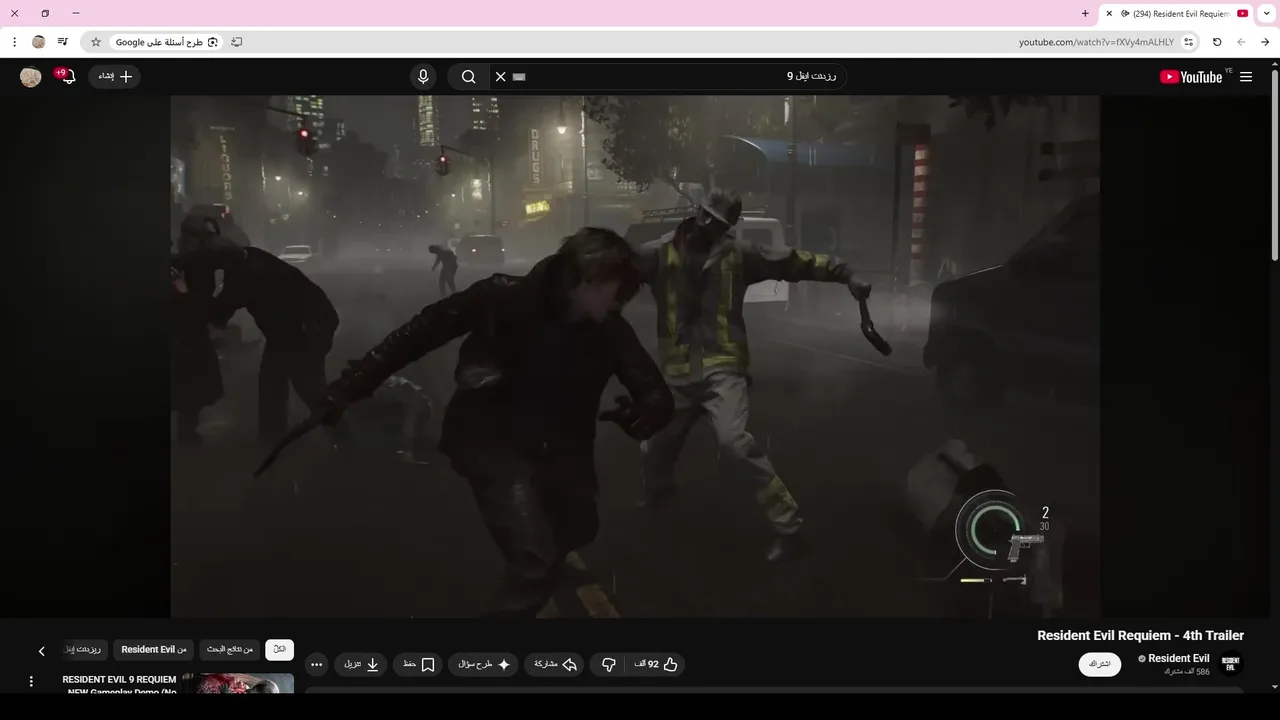Dislike the video with thumbs down
The image size is (1280, 720).
click(x=608, y=664)
